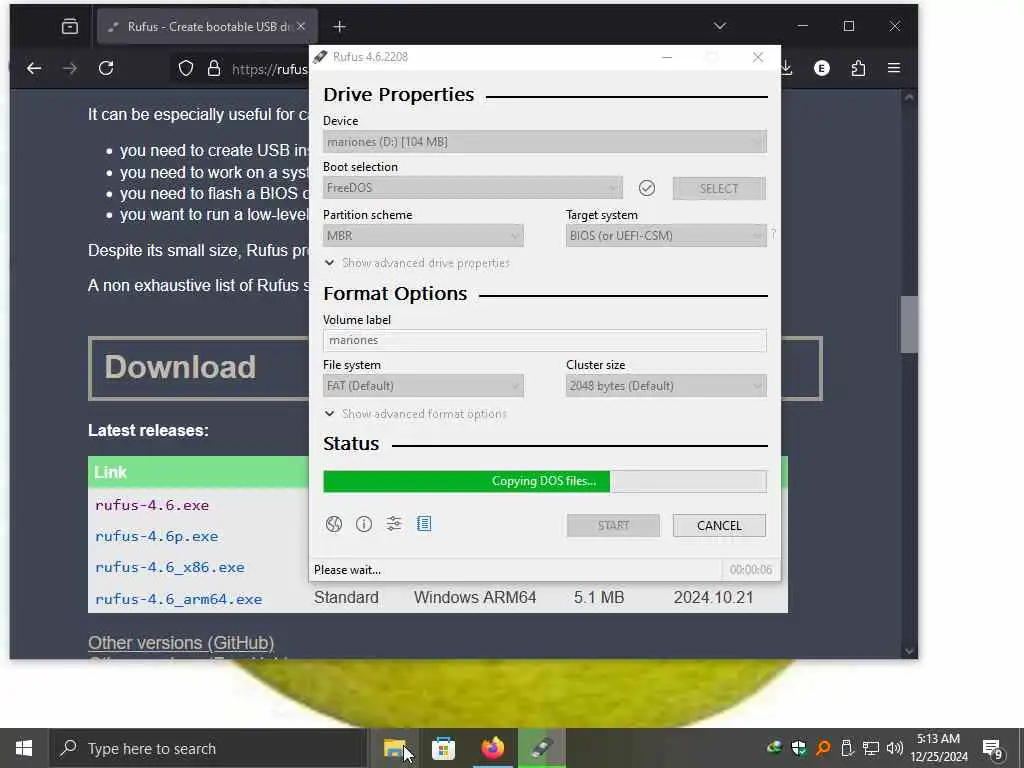The image size is (1024, 768).
Task: Open Firefox downloads panel
Action: tap(787, 68)
